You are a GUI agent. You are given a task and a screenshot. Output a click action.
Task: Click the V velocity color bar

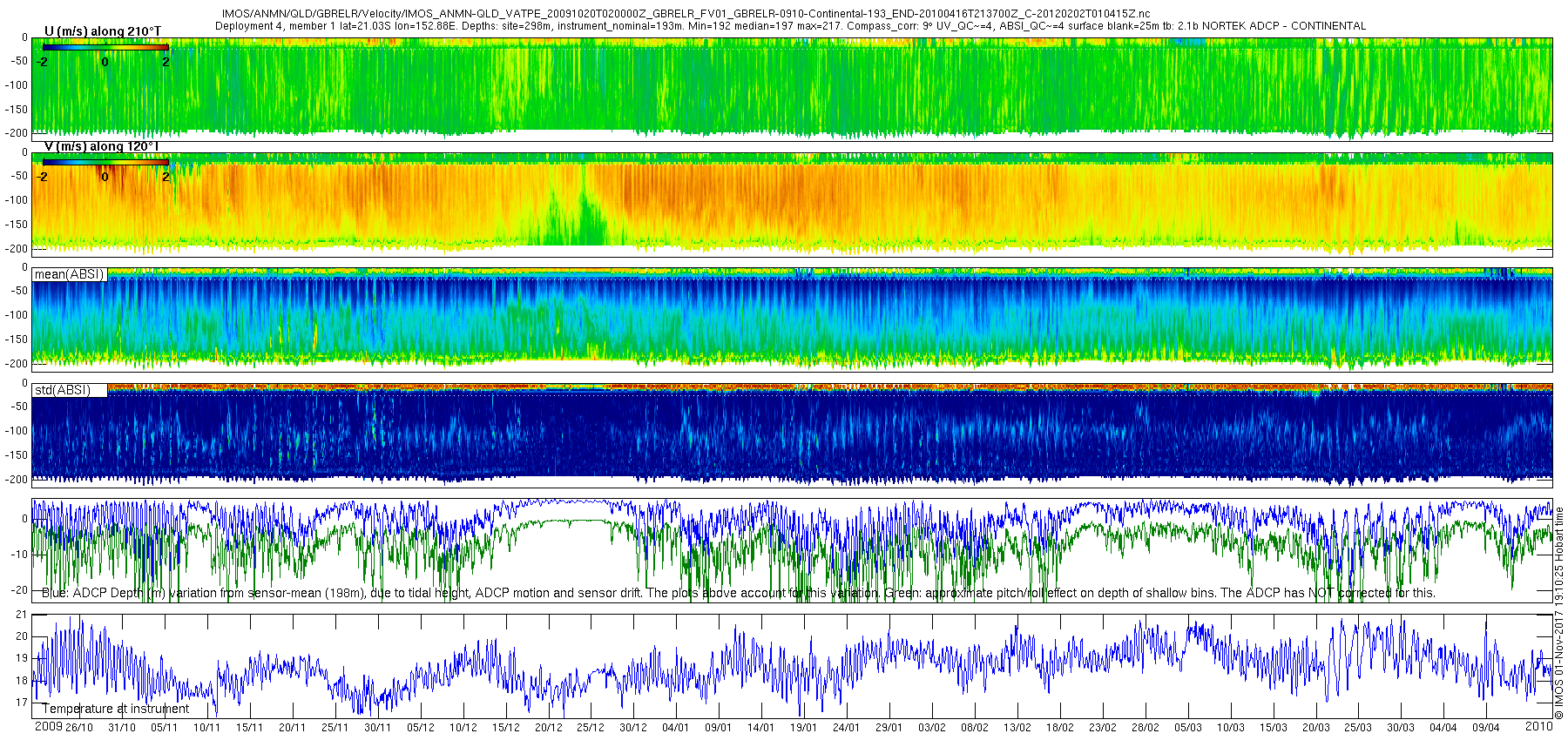[105, 163]
